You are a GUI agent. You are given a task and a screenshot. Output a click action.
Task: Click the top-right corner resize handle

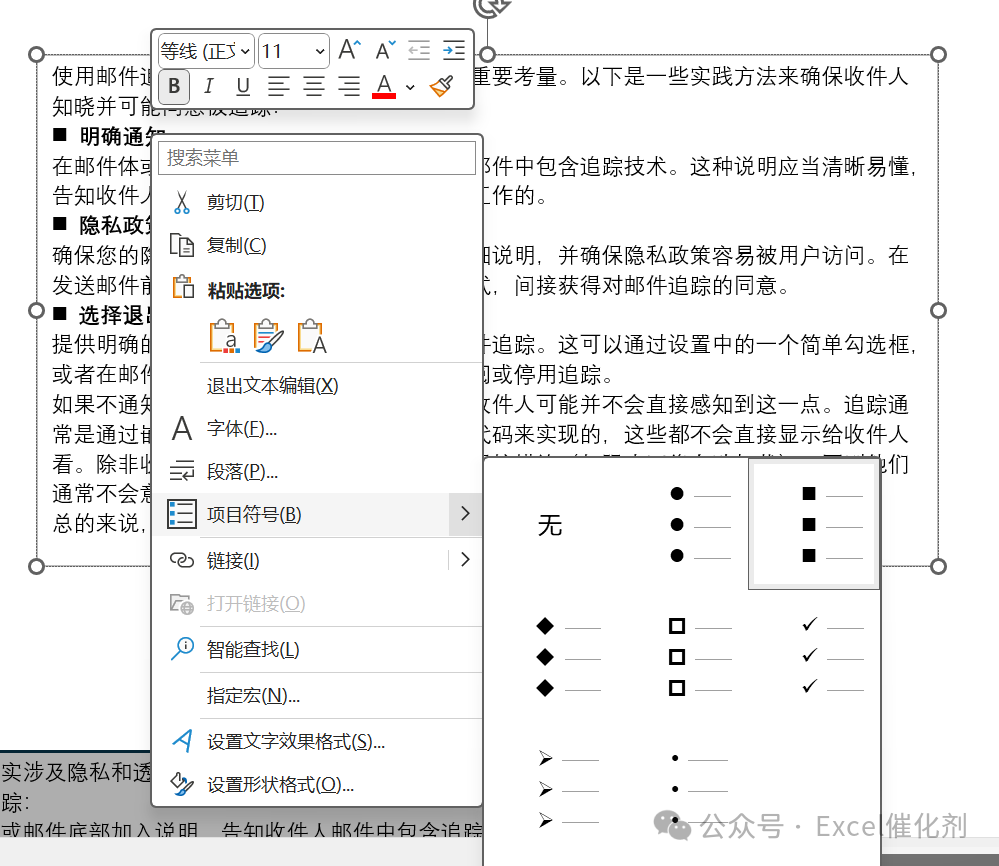[x=938, y=54]
